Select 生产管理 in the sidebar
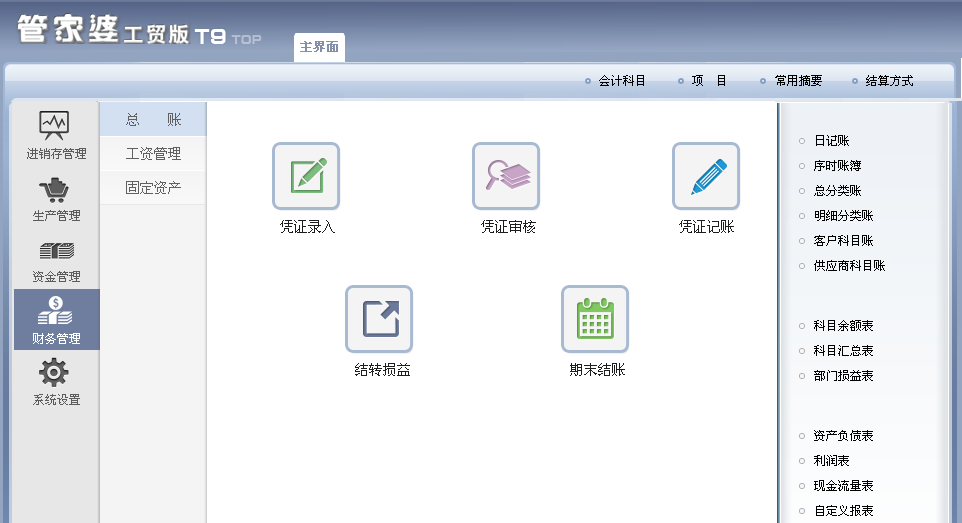 click(56, 200)
